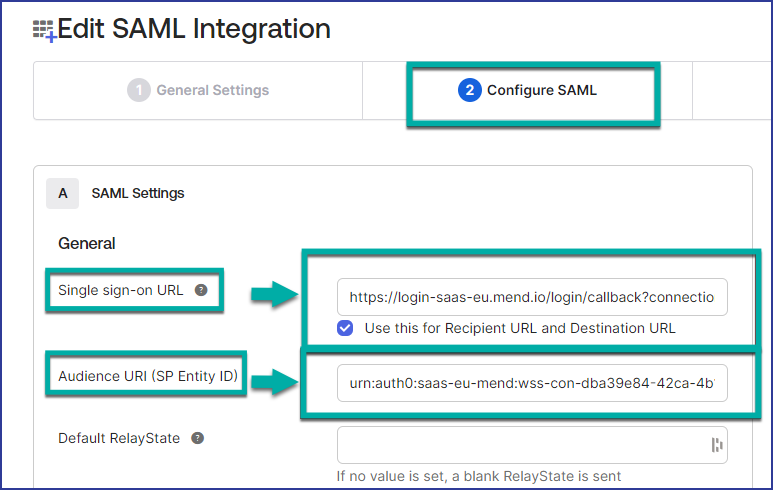Click the "Default RelayState" label text

(120, 438)
